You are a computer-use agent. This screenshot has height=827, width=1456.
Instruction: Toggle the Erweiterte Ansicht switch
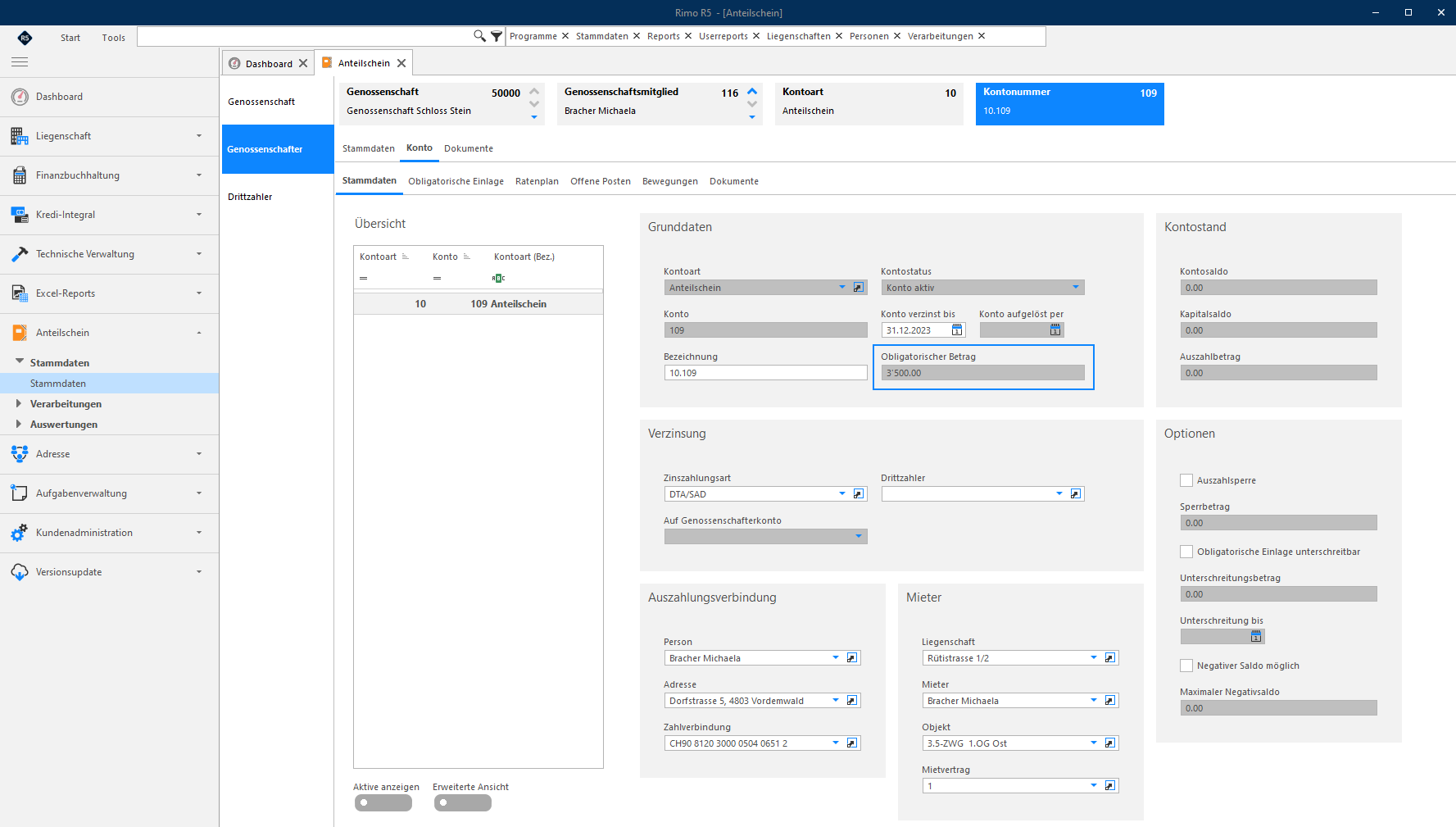pos(463,803)
